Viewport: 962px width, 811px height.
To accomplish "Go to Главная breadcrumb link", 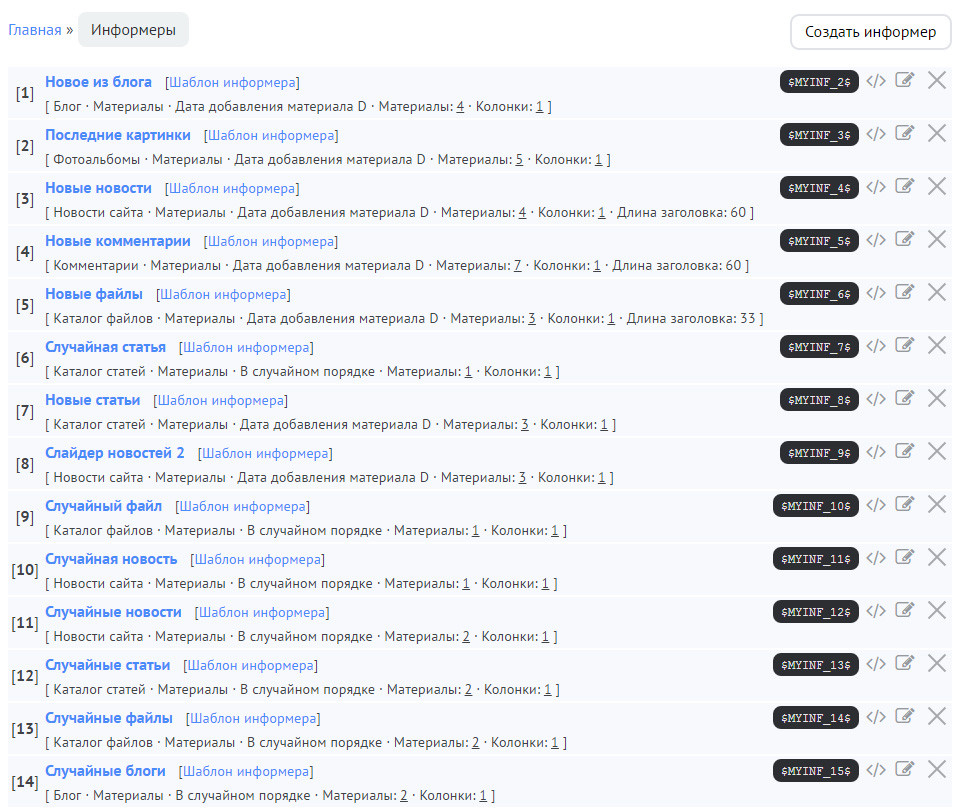I will click(35, 30).
